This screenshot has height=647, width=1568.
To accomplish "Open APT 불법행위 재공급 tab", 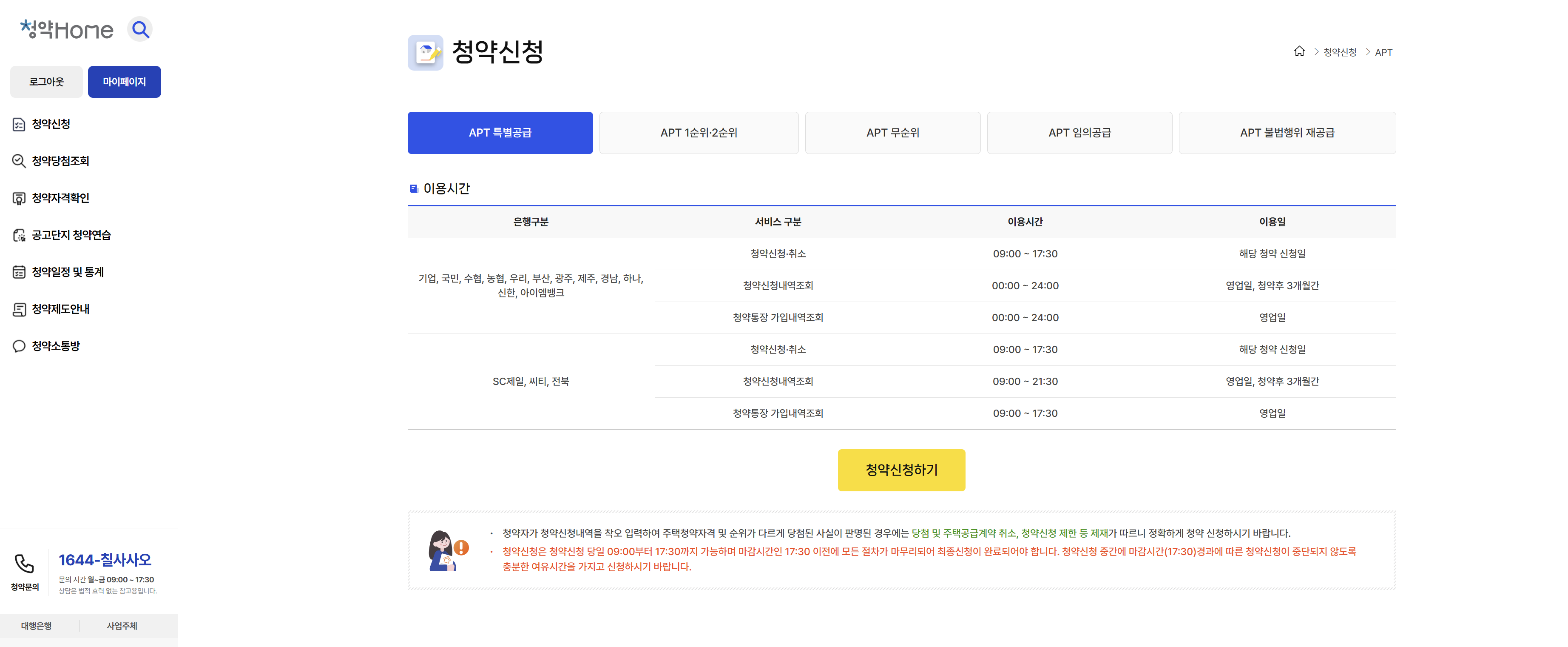I will coord(1287,133).
